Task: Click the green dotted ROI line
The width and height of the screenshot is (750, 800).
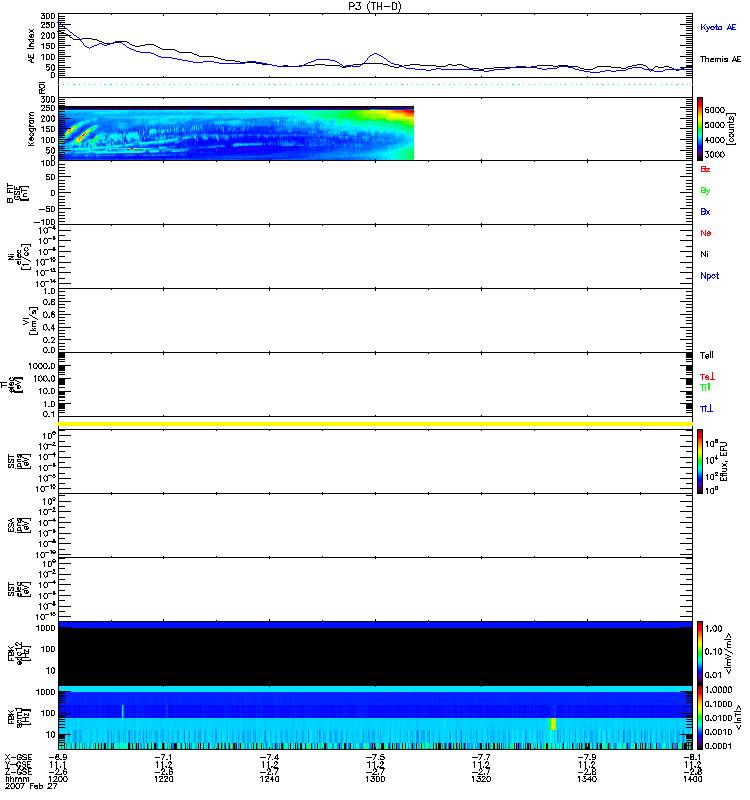Action: [x=376, y=85]
